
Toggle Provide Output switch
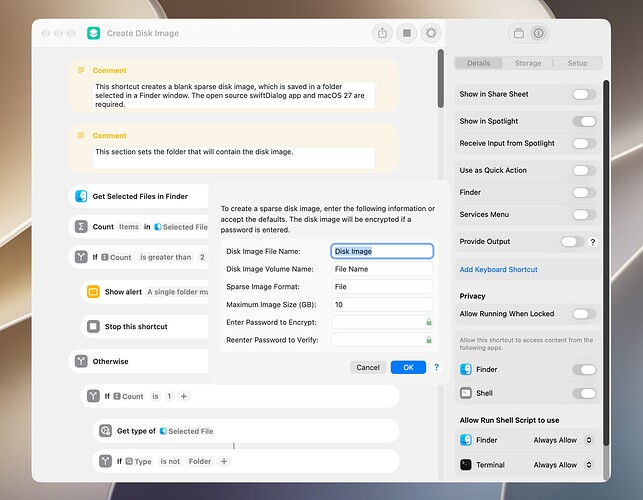click(573, 242)
